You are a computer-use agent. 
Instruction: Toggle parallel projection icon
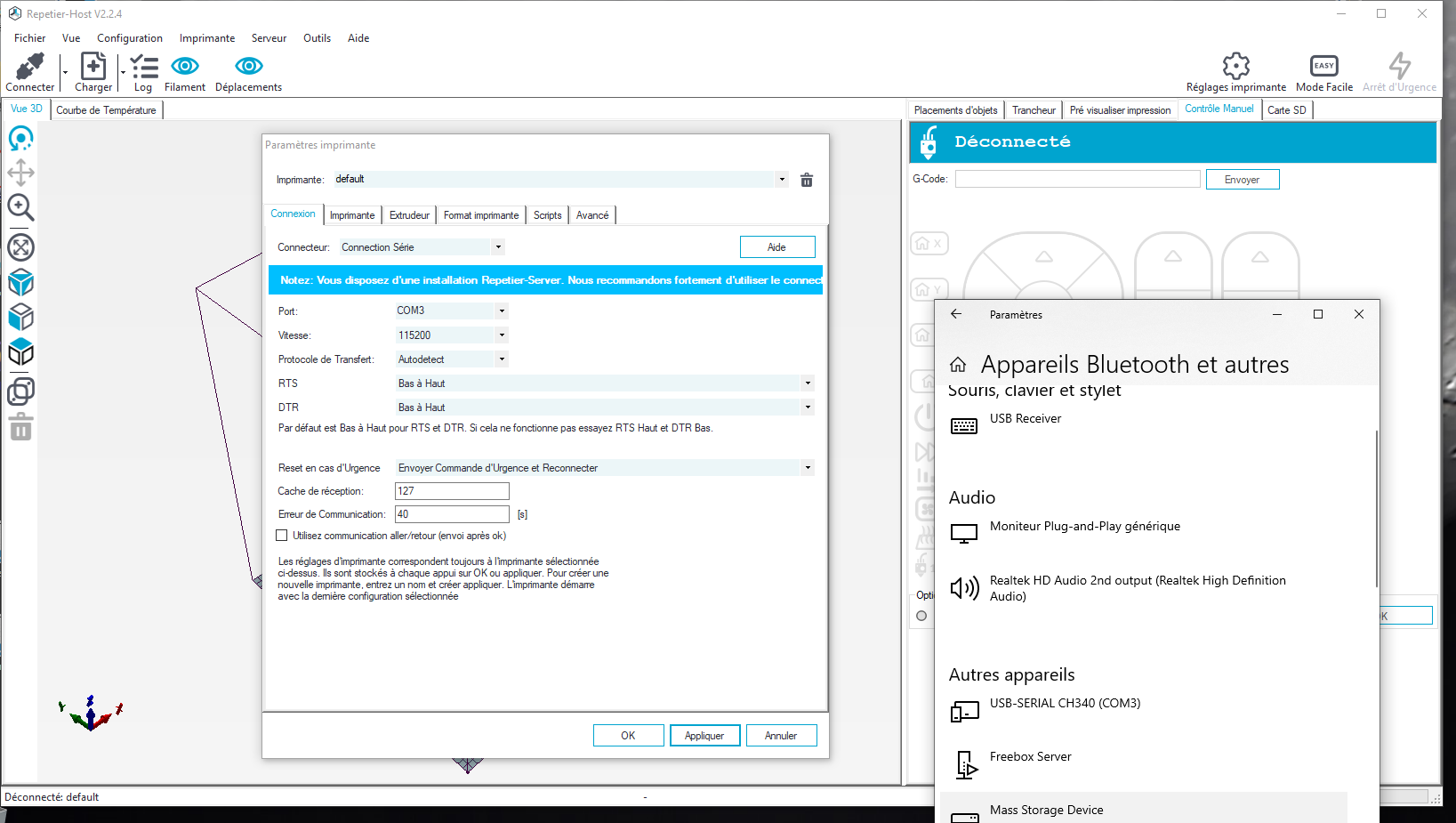point(20,391)
